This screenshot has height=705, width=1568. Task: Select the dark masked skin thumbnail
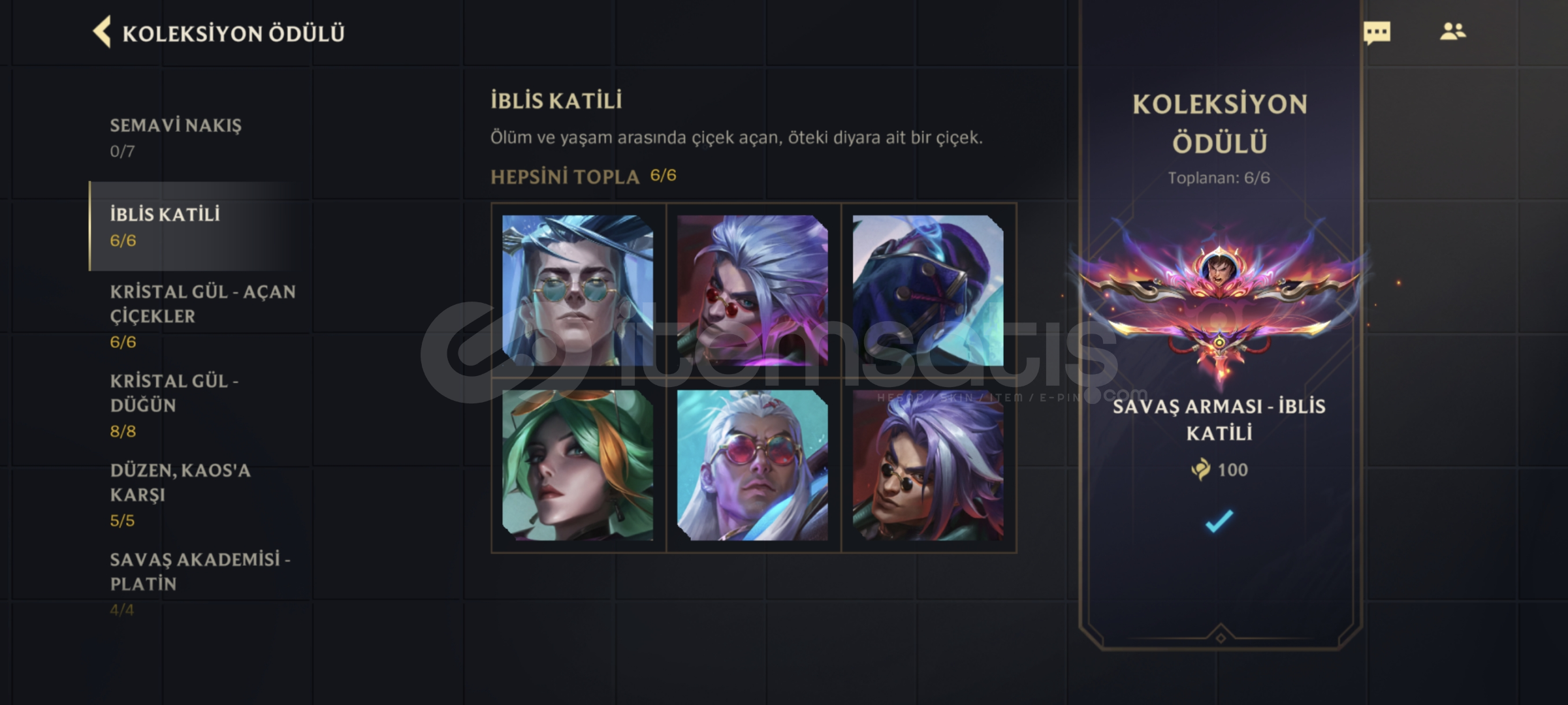928,290
